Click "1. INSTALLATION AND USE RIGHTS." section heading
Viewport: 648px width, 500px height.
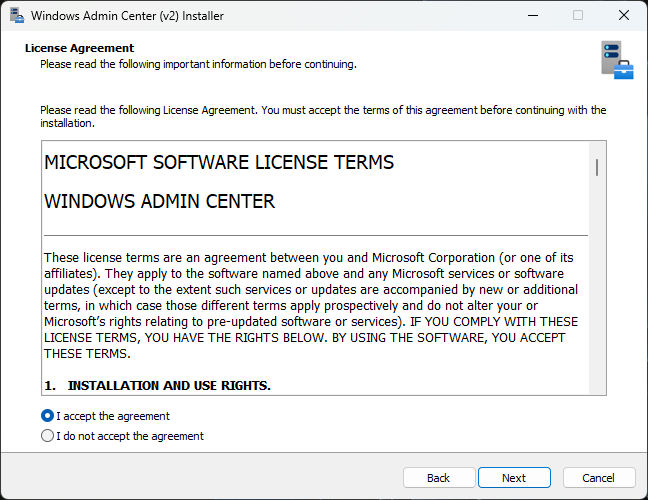(x=157, y=386)
